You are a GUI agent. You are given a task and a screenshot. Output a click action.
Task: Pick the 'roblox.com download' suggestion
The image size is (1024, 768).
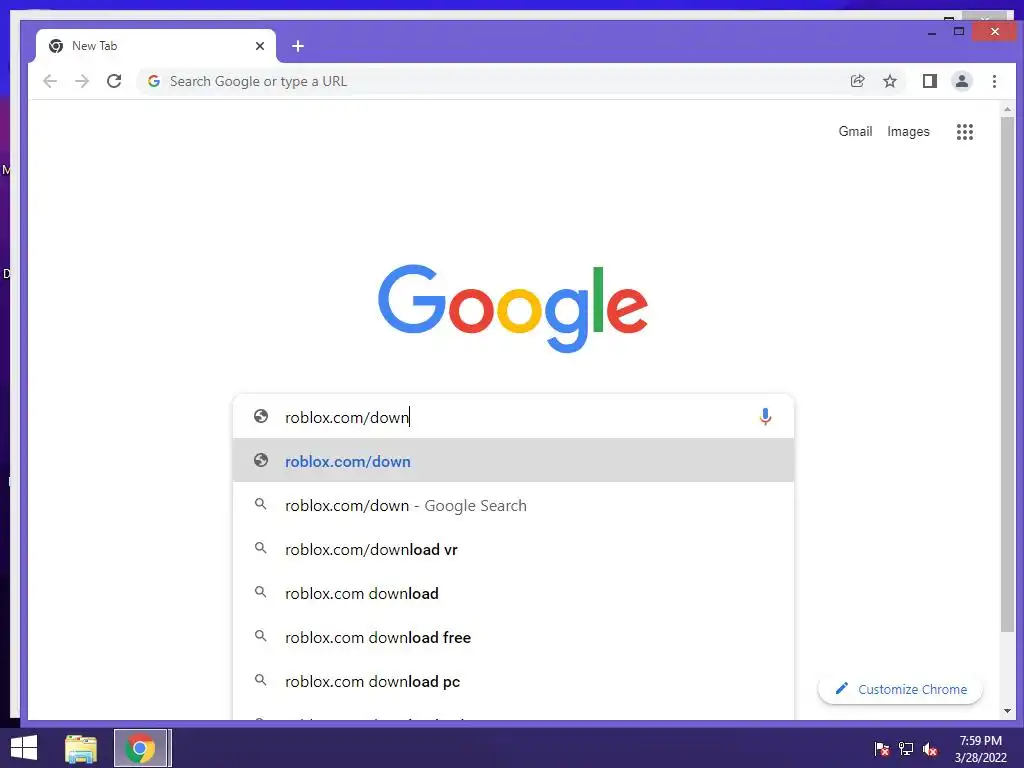[x=513, y=594]
